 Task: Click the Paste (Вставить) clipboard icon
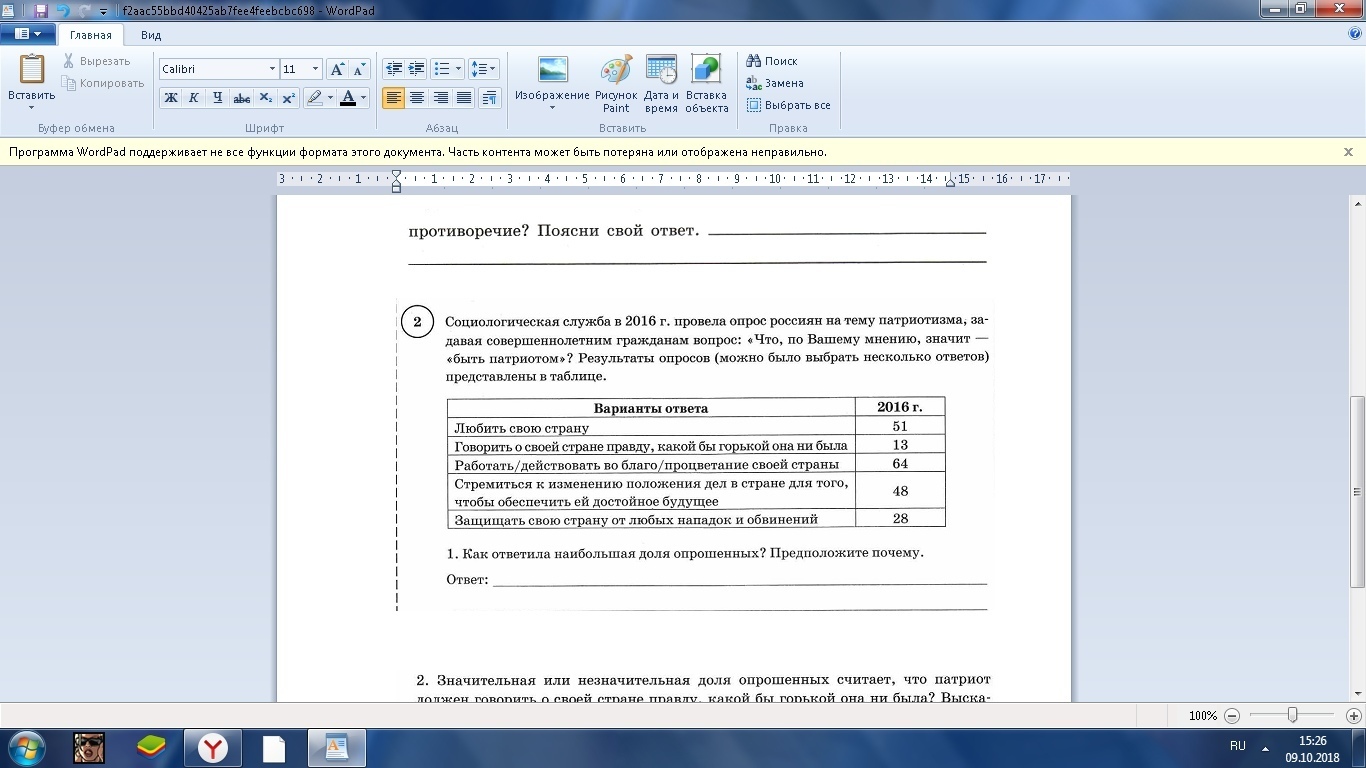pyautogui.click(x=32, y=70)
